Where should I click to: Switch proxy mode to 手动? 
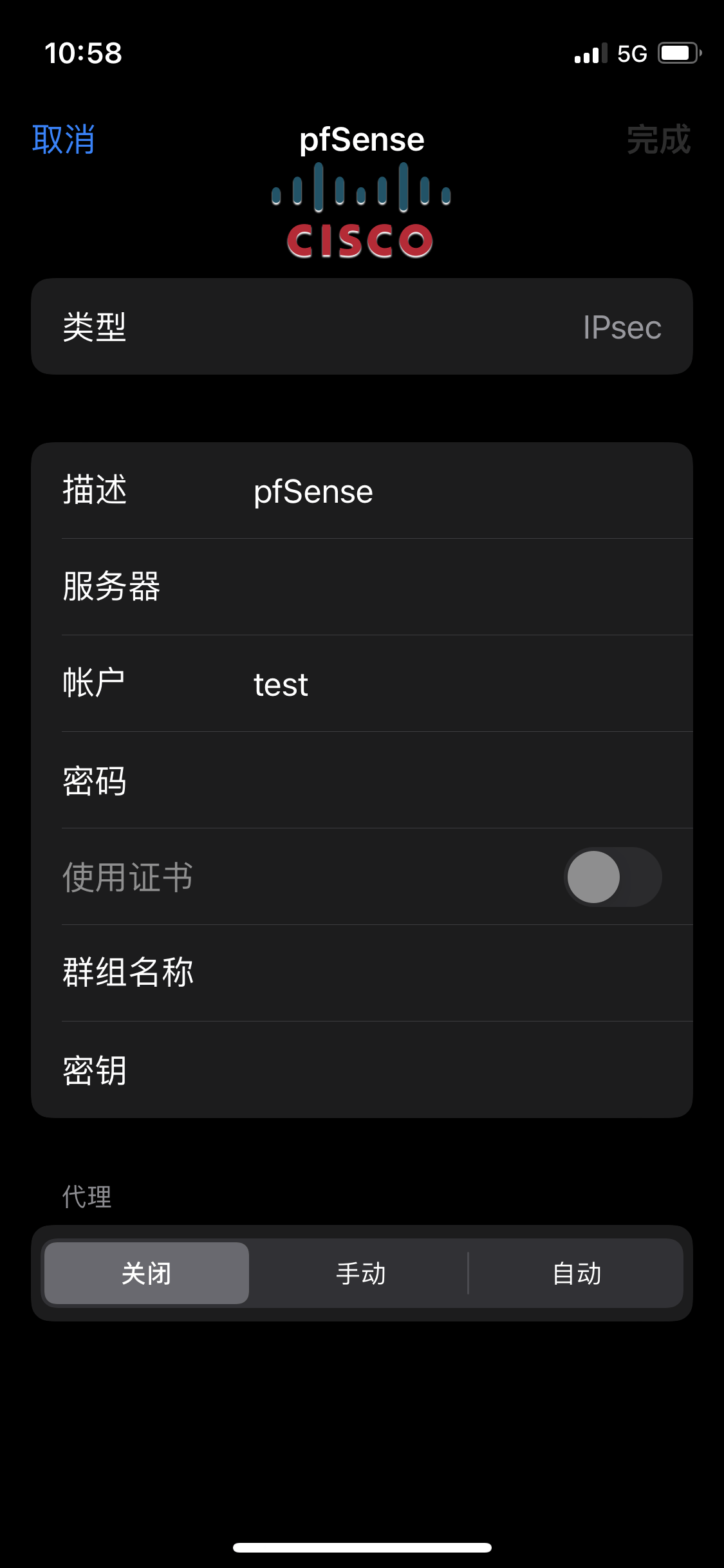click(360, 1273)
